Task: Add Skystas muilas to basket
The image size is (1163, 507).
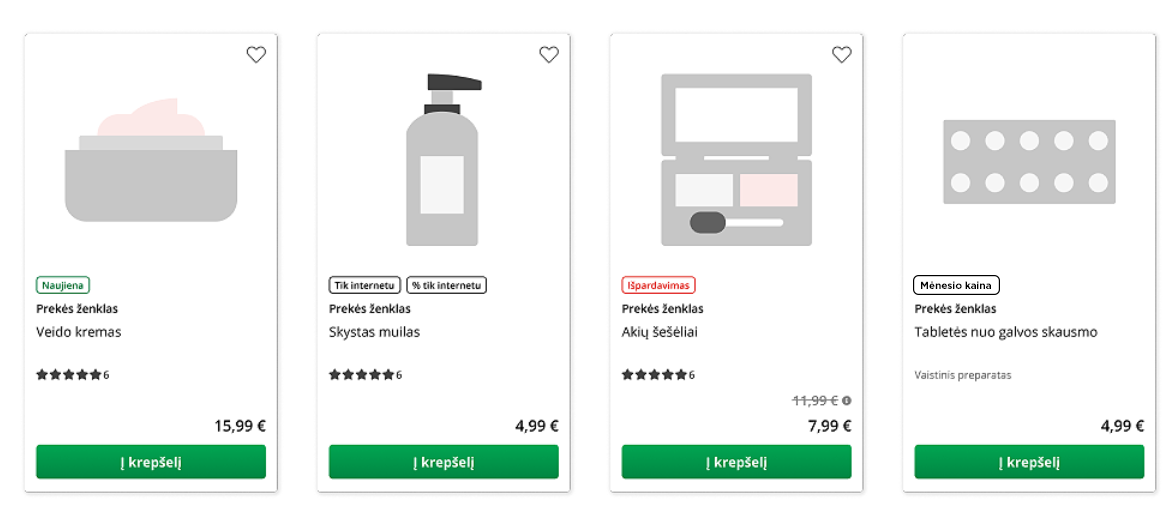Action: pos(443,462)
